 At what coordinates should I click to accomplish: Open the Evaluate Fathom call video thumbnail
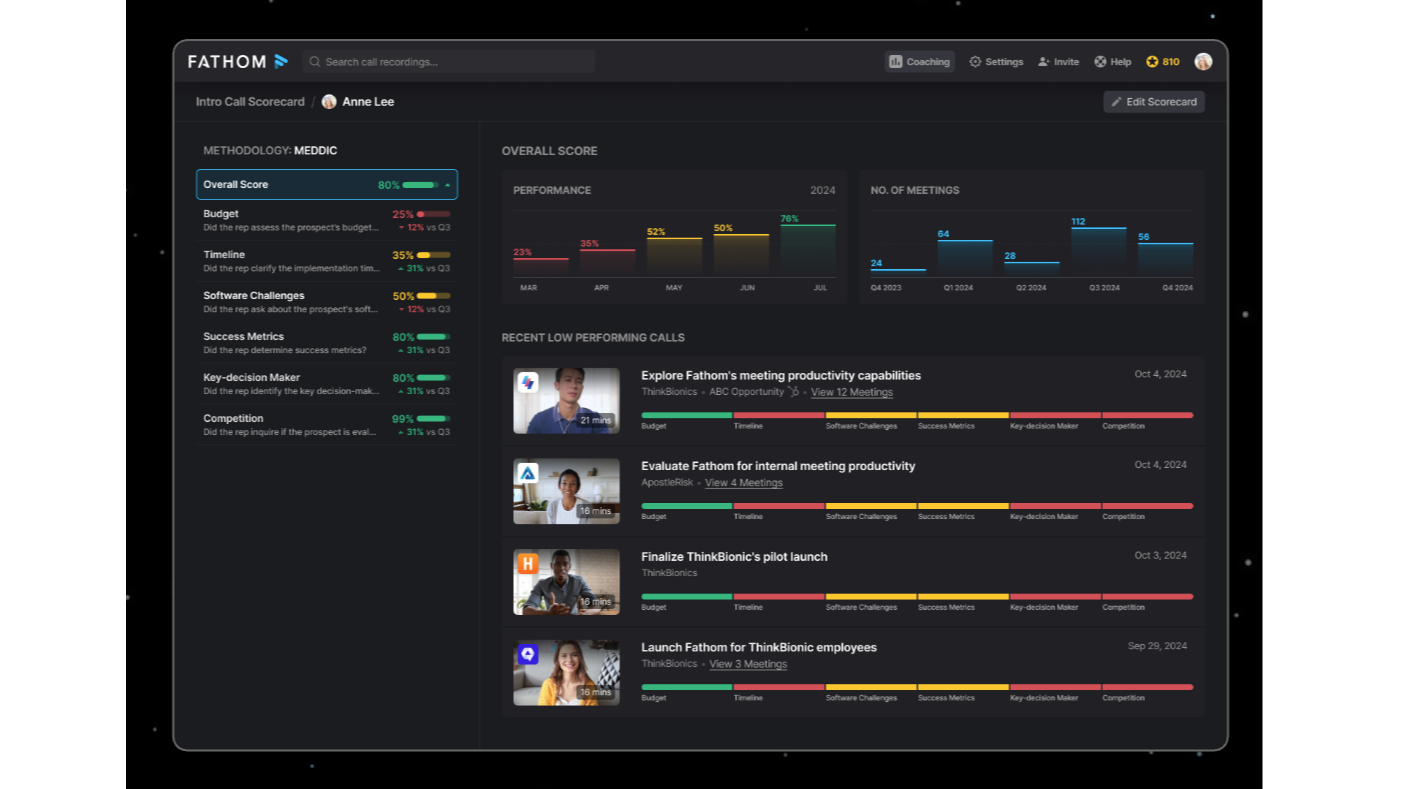coord(566,491)
